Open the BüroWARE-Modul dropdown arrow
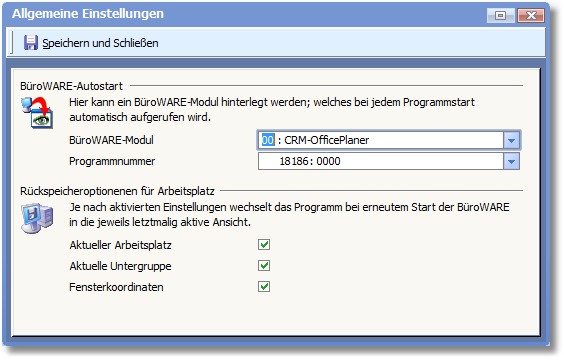Viewport: 564px width, 360px height. click(x=511, y=140)
